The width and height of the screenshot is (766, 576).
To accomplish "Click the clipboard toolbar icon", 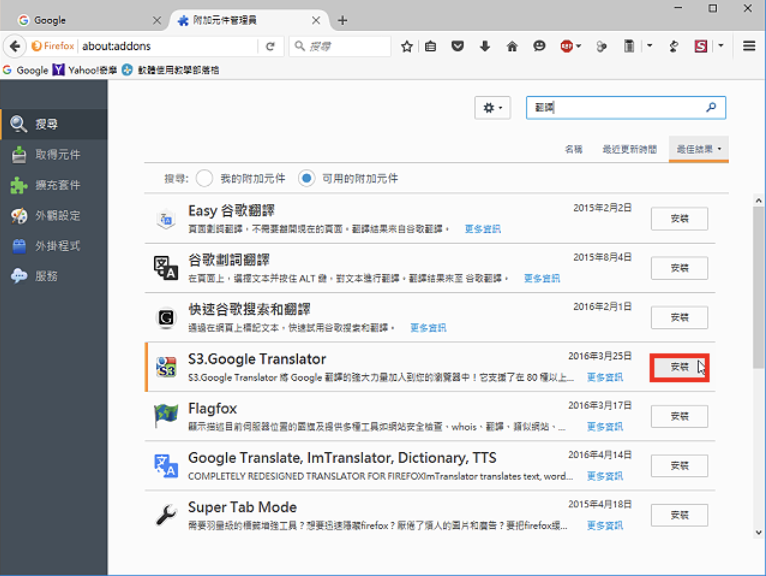I will [x=629, y=46].
